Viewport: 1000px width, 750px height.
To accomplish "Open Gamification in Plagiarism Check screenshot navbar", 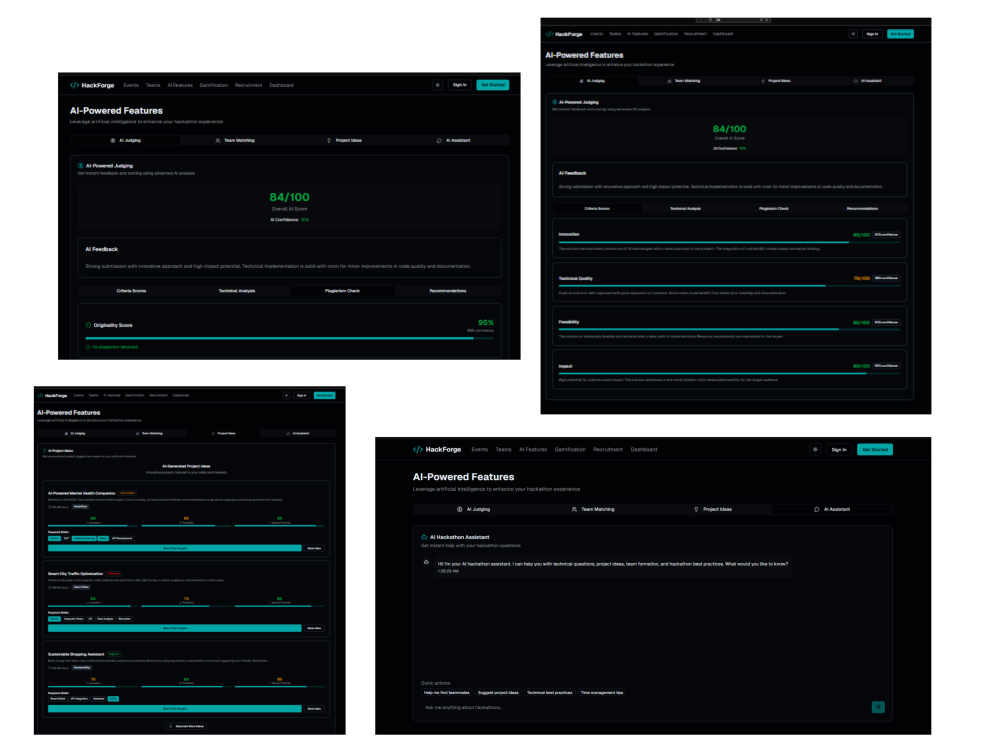I will coord(214,85).
